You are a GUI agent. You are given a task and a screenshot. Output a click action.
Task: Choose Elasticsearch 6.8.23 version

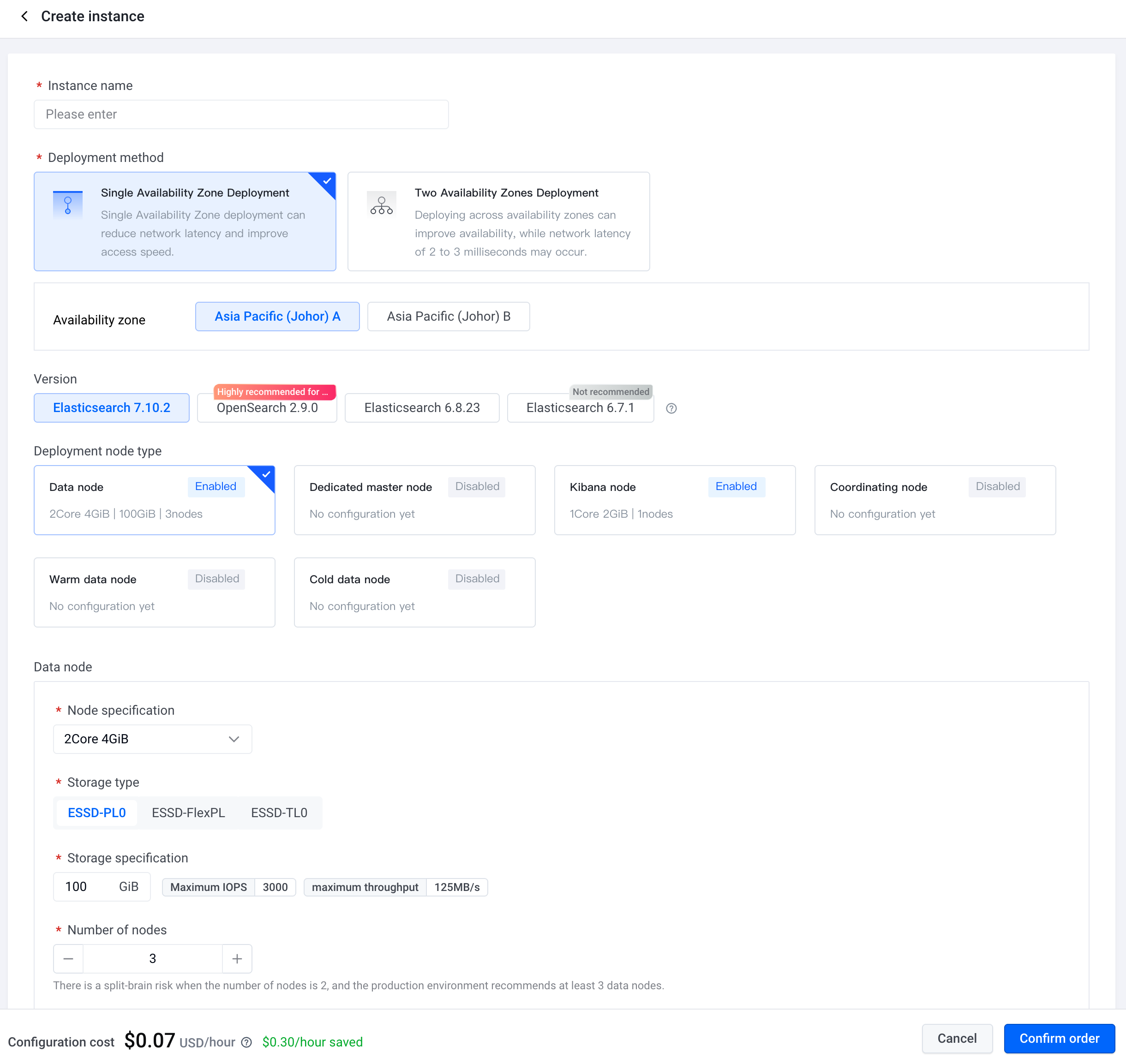421,408
